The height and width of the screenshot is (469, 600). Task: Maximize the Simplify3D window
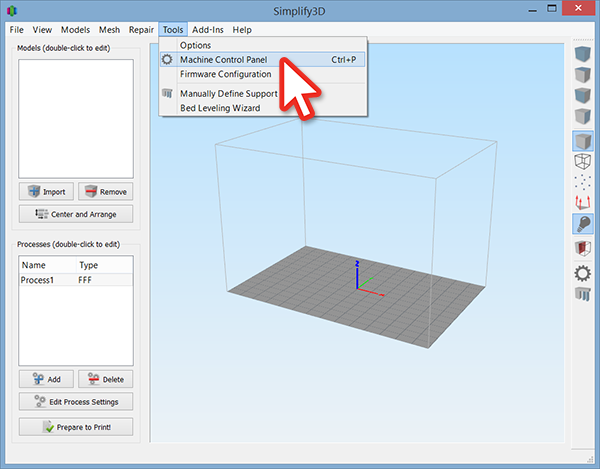tap(551, 9)
